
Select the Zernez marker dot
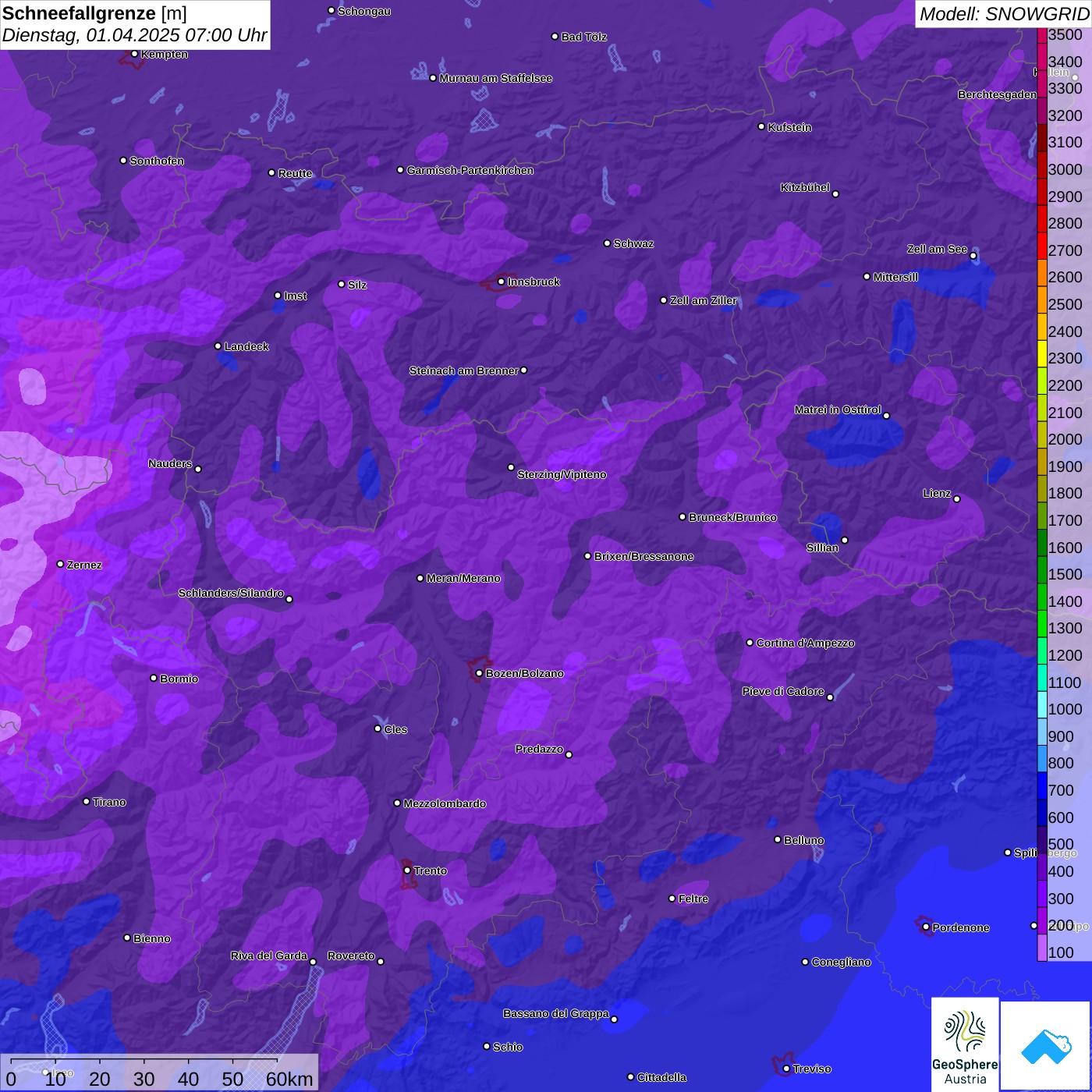pyautogui.click(x=61, y=564)
